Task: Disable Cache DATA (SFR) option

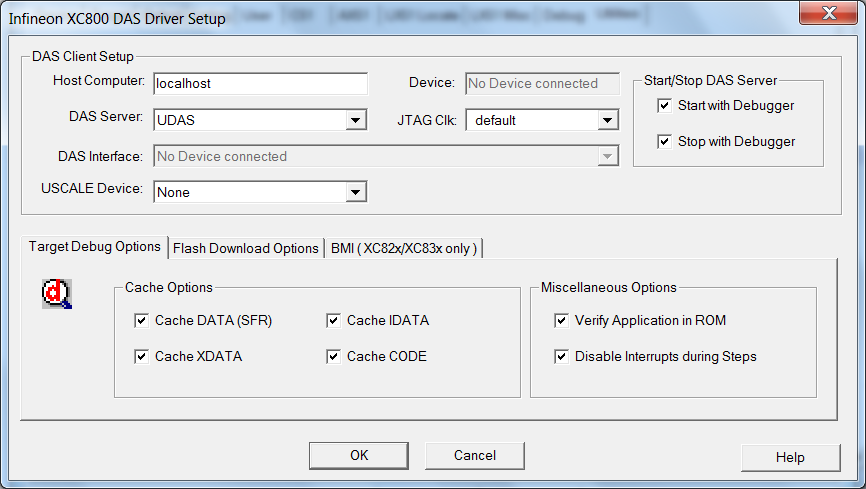Action: (141, 321)
